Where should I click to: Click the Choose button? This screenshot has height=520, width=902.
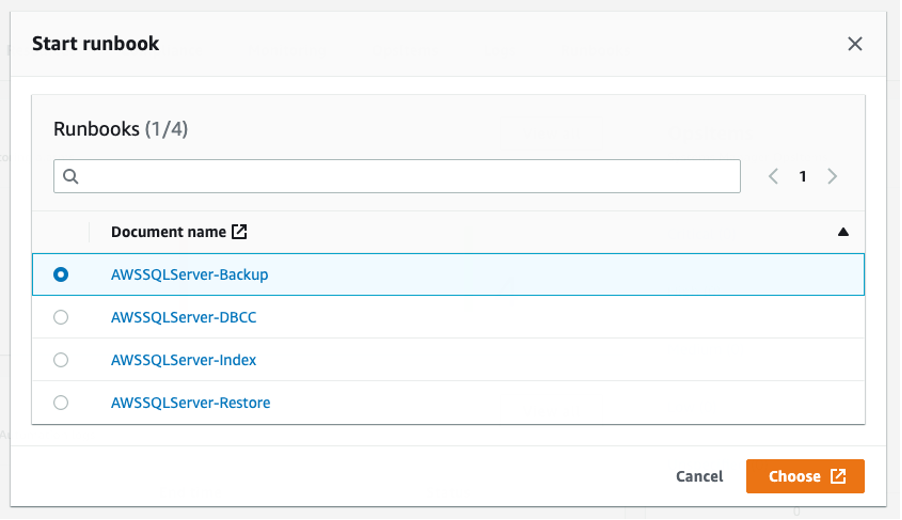click(805, 476)
